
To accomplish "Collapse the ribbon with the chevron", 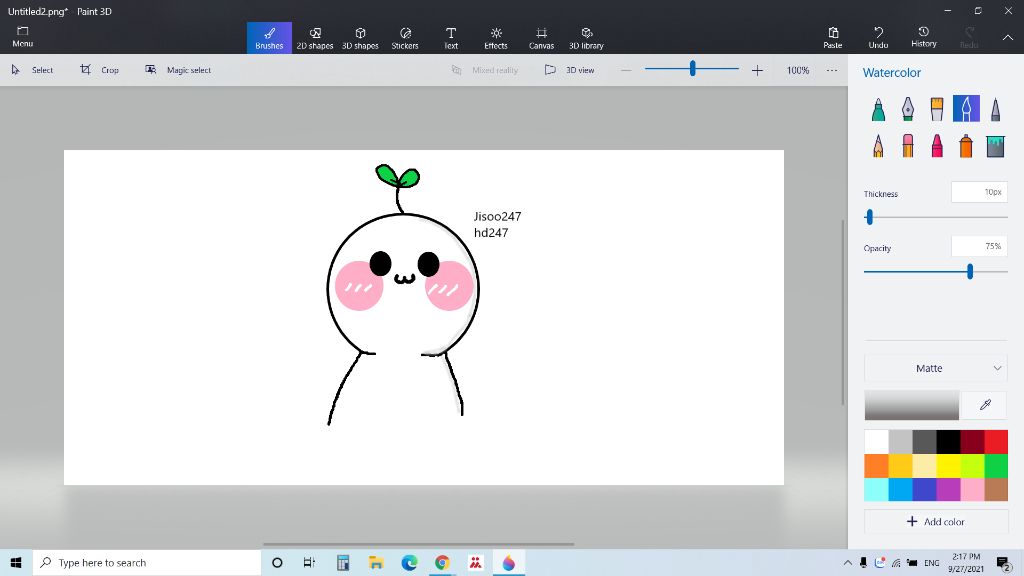I will pos(1008,38).
